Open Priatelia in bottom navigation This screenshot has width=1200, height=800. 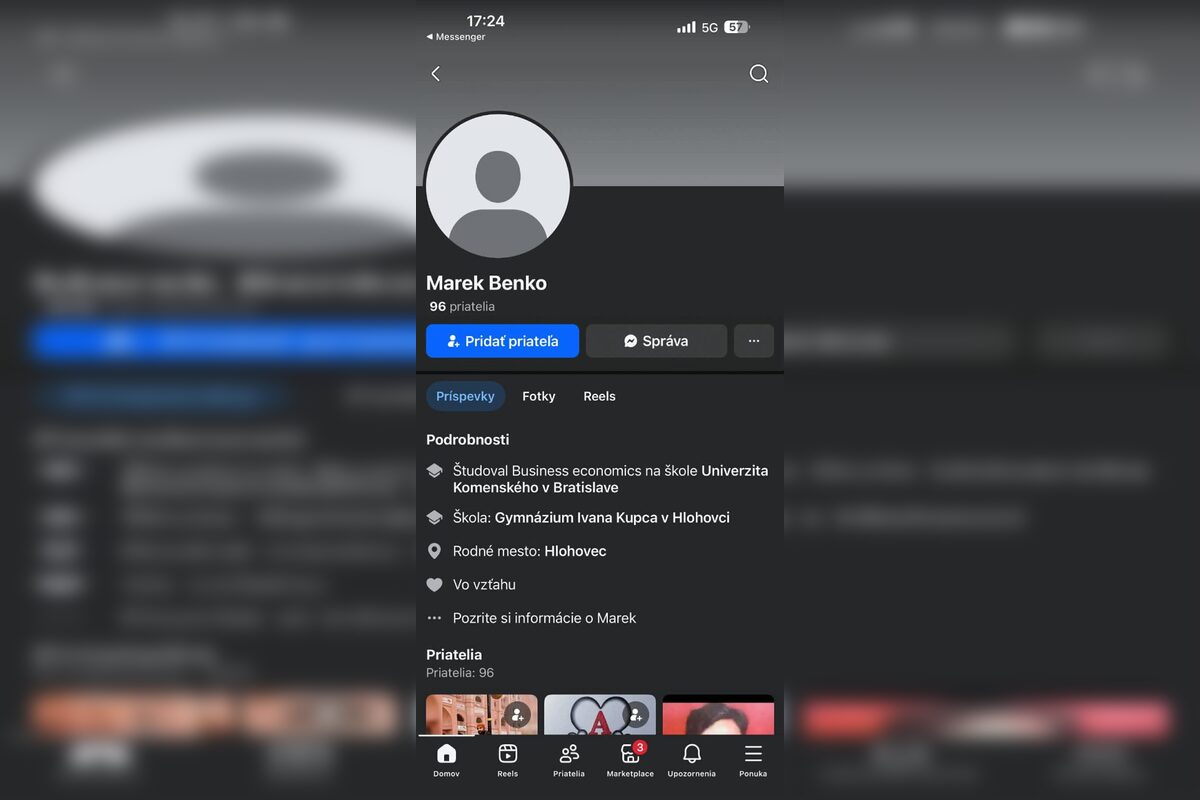(569, 759)
